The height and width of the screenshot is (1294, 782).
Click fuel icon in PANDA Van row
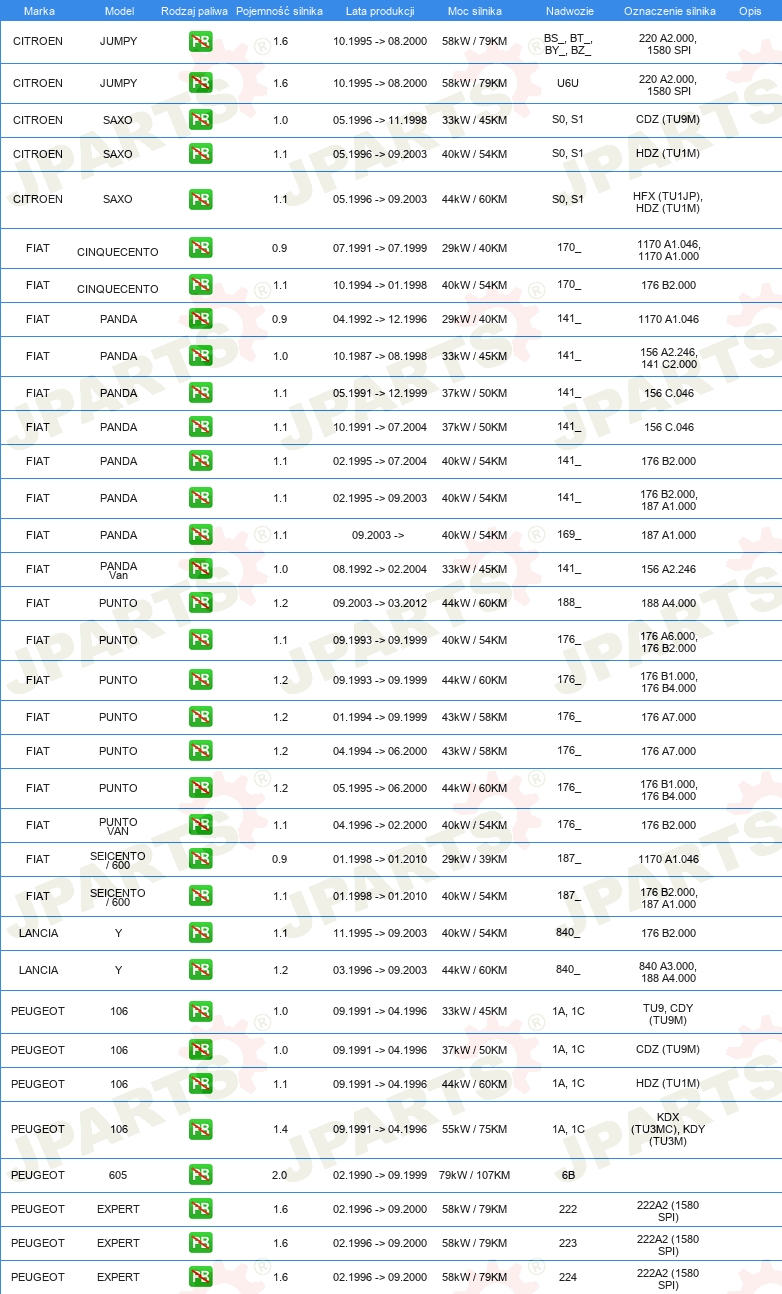[200, 569]
